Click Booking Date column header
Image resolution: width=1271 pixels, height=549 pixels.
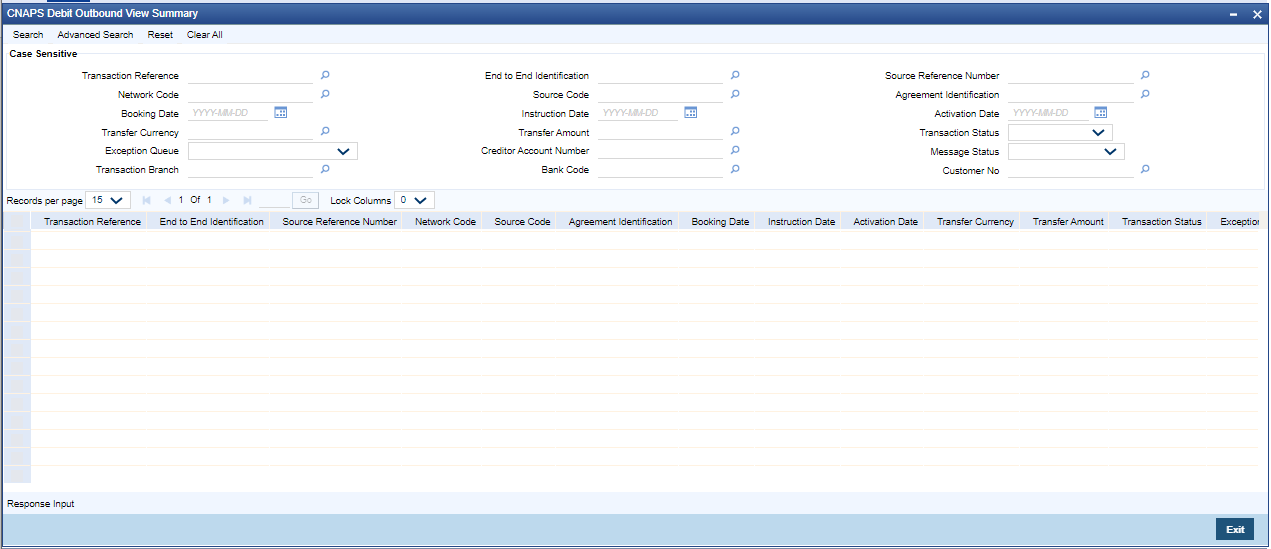pos(720,222)
